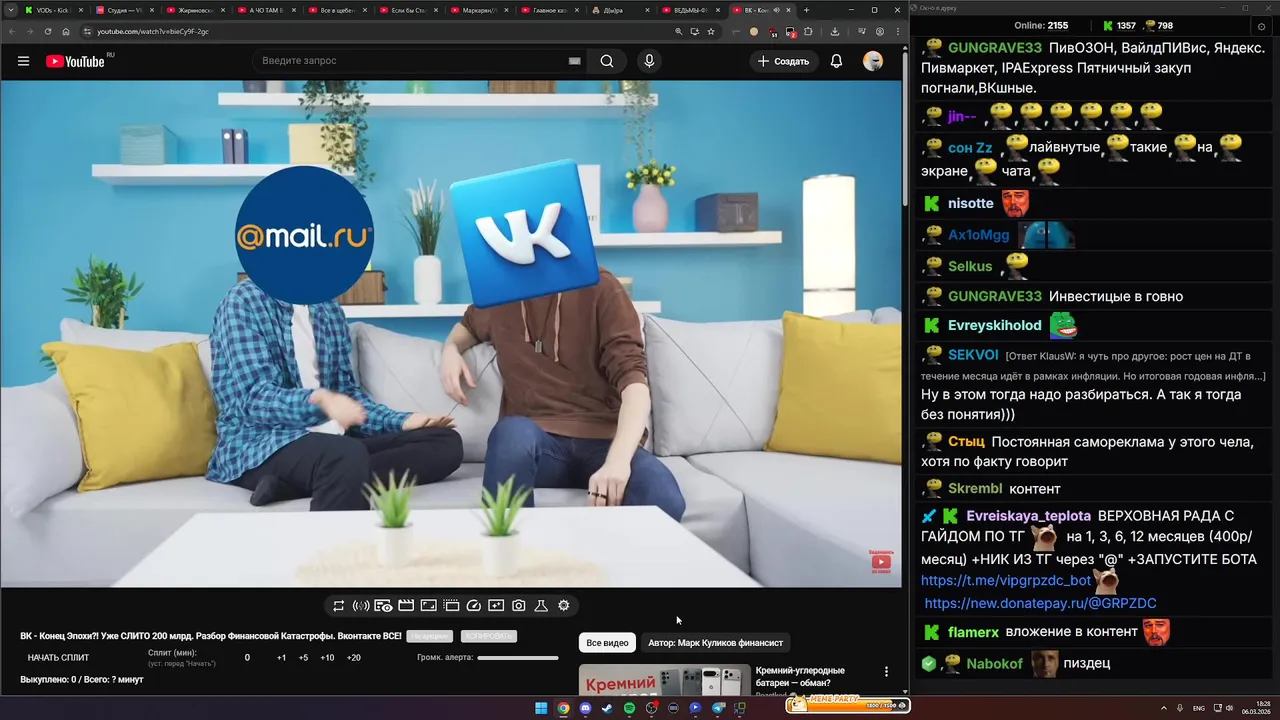Open the playback speed gauge icon
This screenshot has height=720, width=1280.
click(474, 606)
